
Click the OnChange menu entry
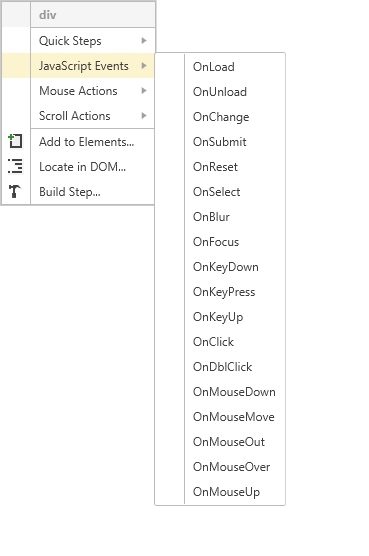coord(220,117)
